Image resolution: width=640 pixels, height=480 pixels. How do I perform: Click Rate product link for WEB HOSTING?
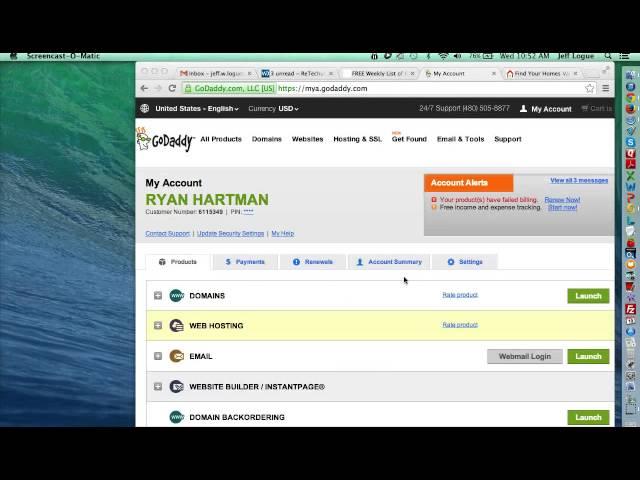pyautogui.click(x=460, y=325)
